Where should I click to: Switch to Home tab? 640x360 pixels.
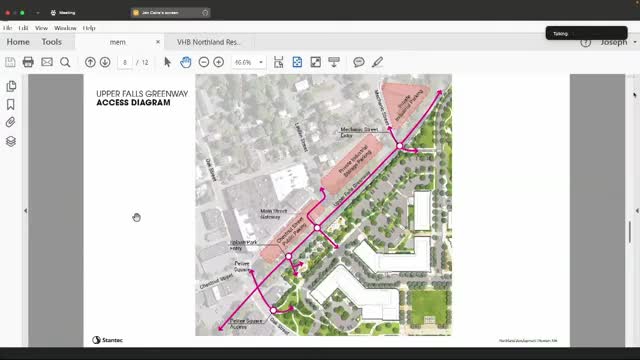click(x=18, y=42)
